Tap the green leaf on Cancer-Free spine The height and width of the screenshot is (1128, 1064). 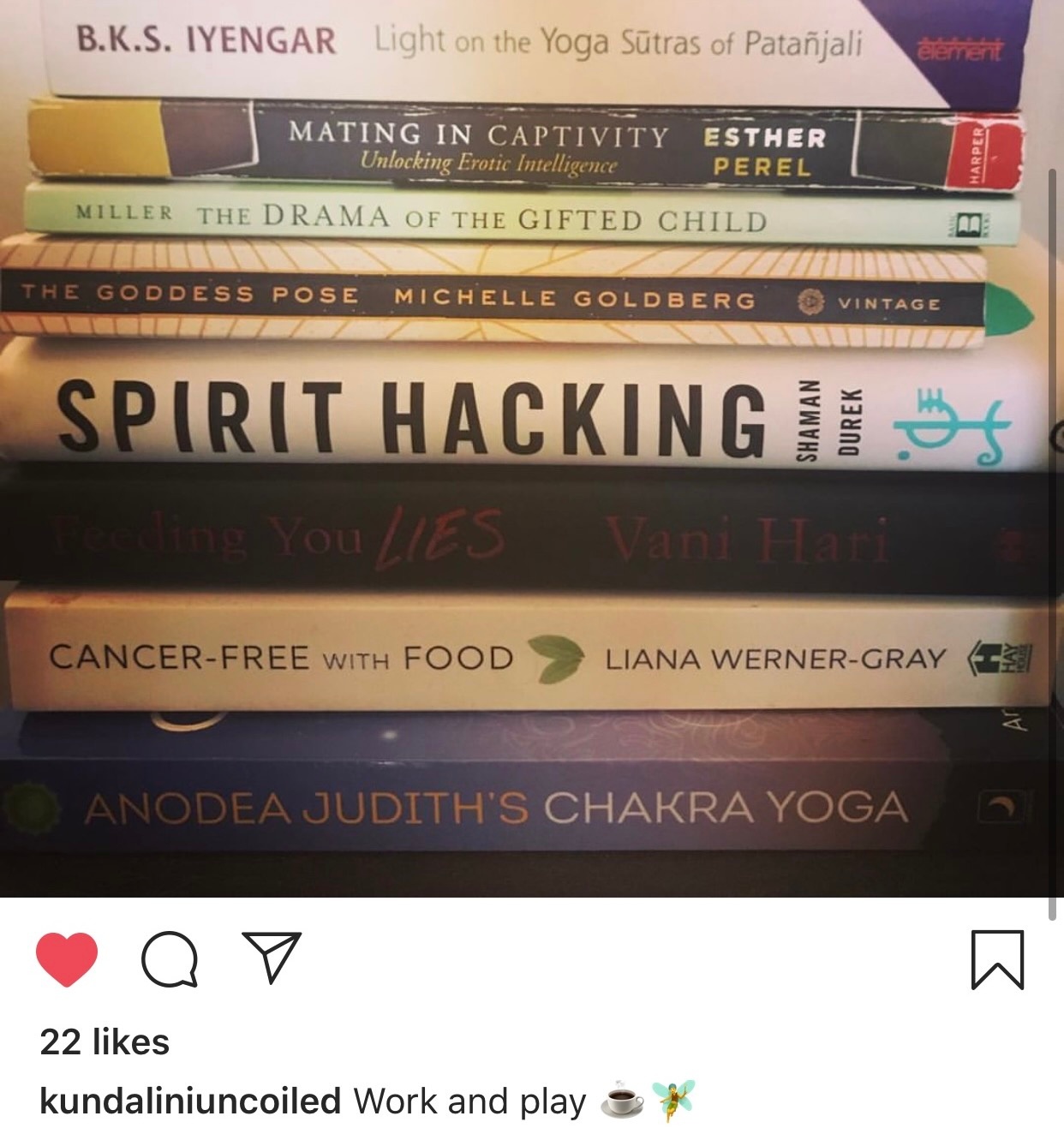point(557,658)
